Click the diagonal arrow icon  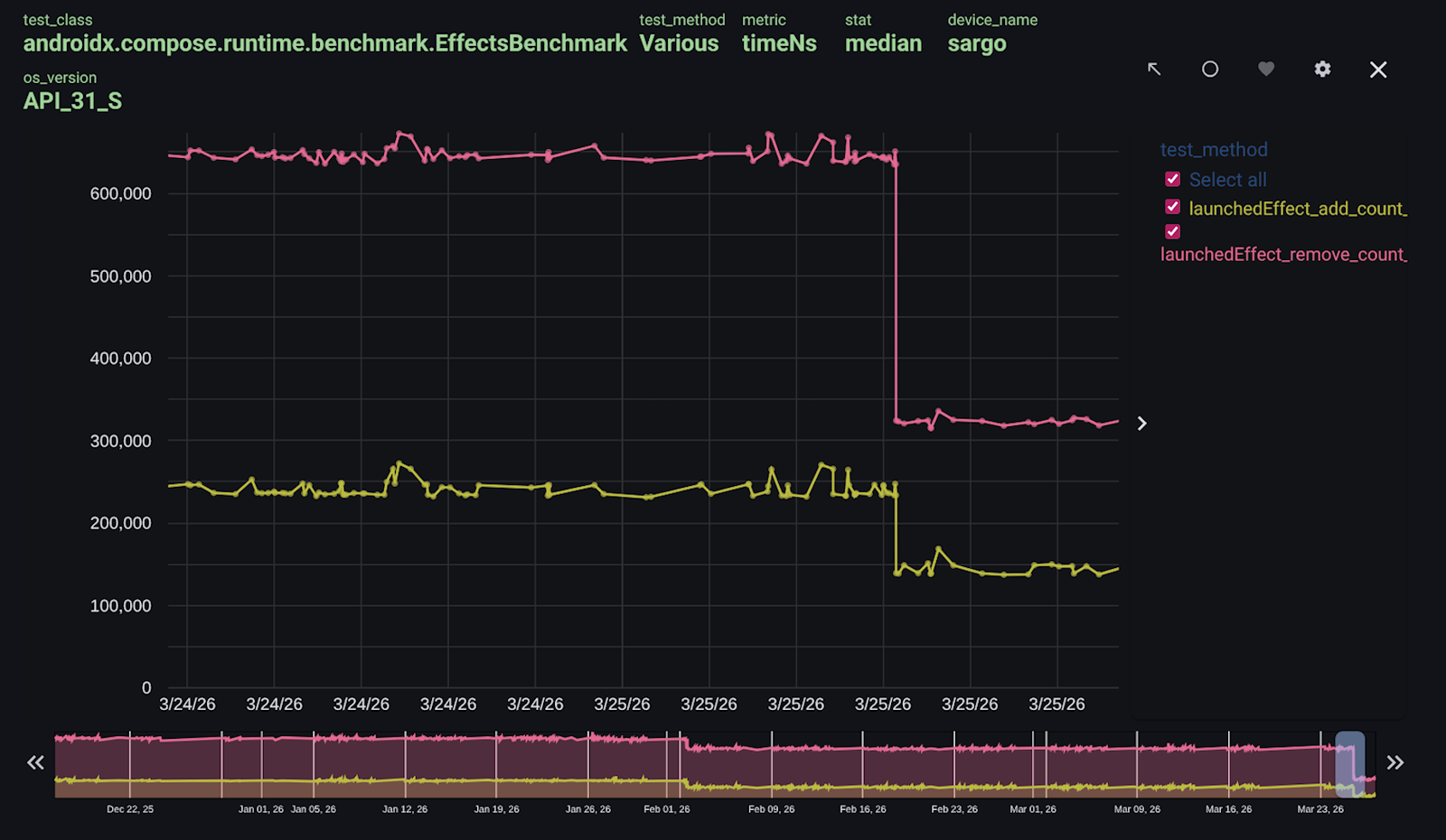1154,70
